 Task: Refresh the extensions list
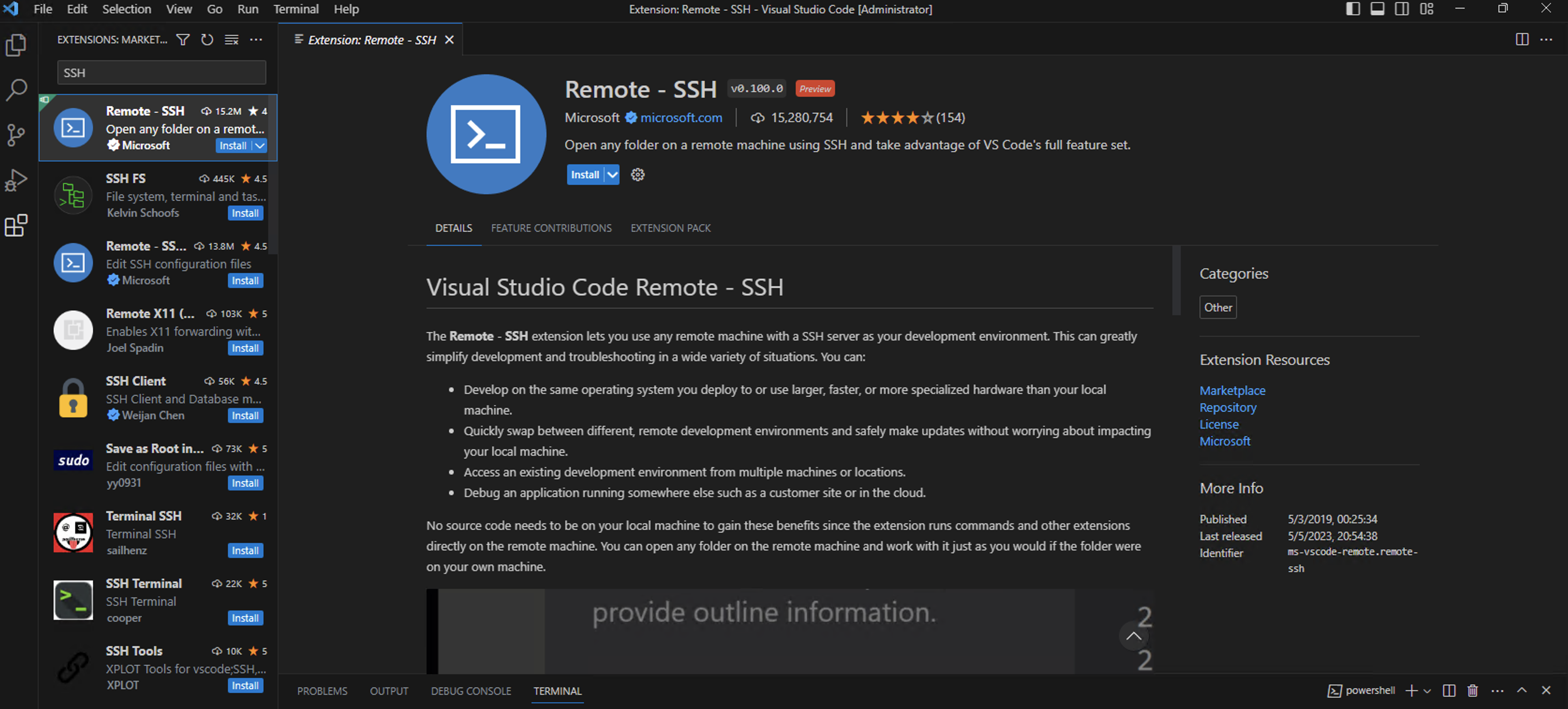click(x=207, y=39)
